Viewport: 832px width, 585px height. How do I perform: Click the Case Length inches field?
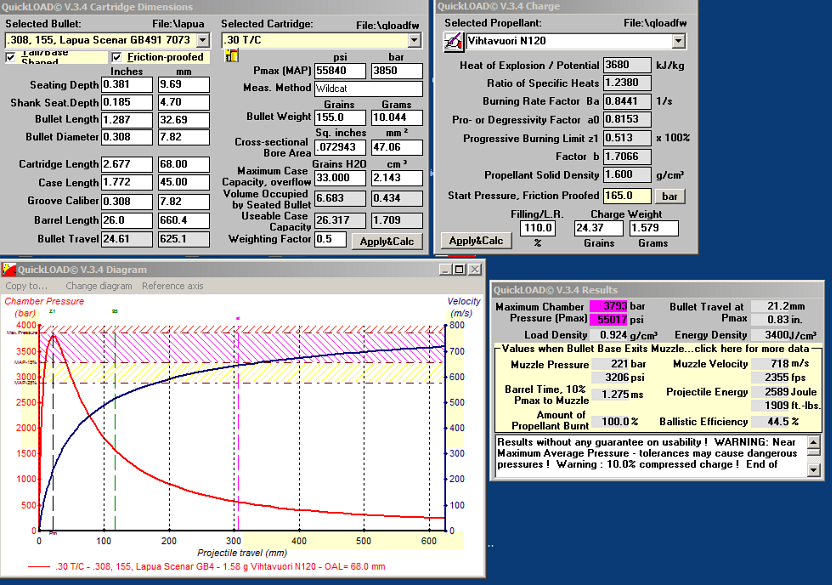point(127,183)
